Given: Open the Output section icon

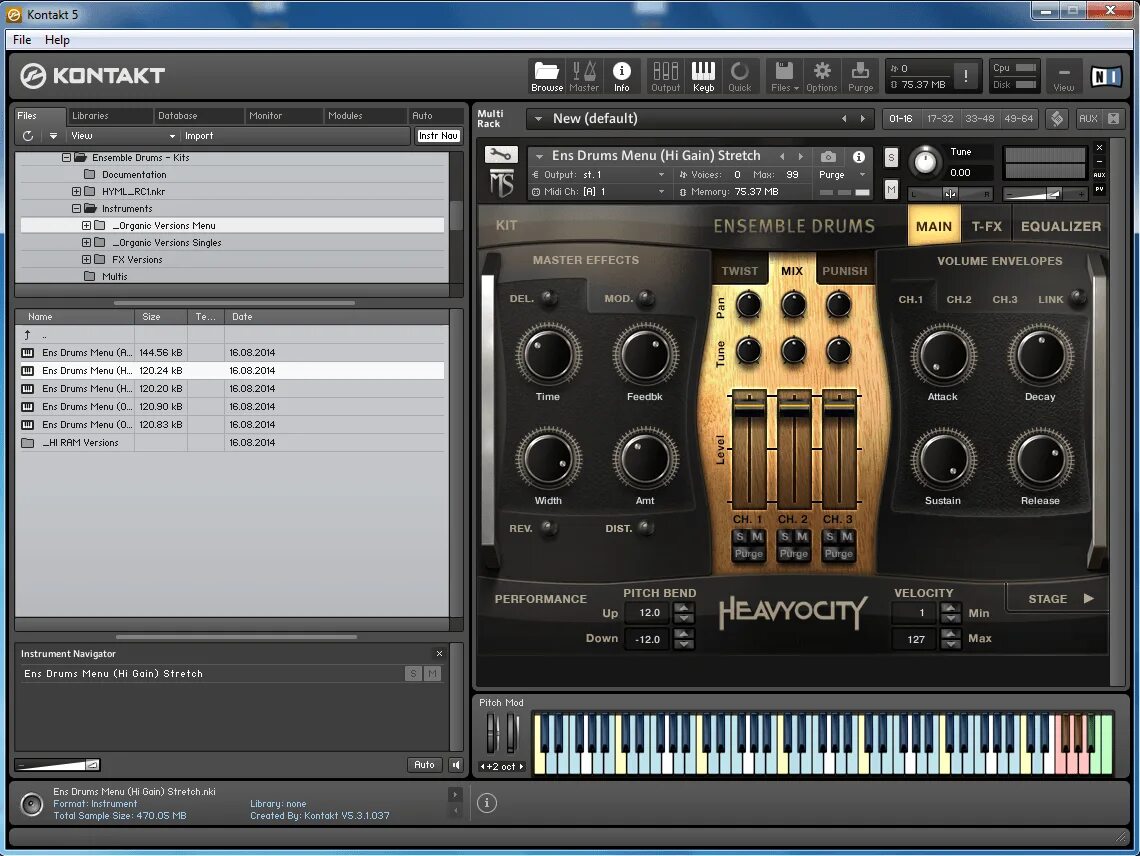Looking at the screenshot, I should click(665, 76).
